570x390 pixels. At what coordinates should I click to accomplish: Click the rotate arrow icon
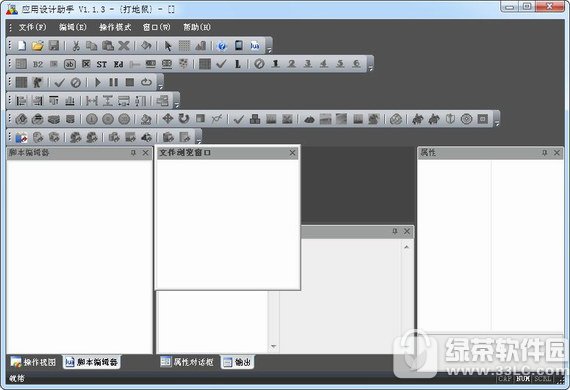point(184,118)
